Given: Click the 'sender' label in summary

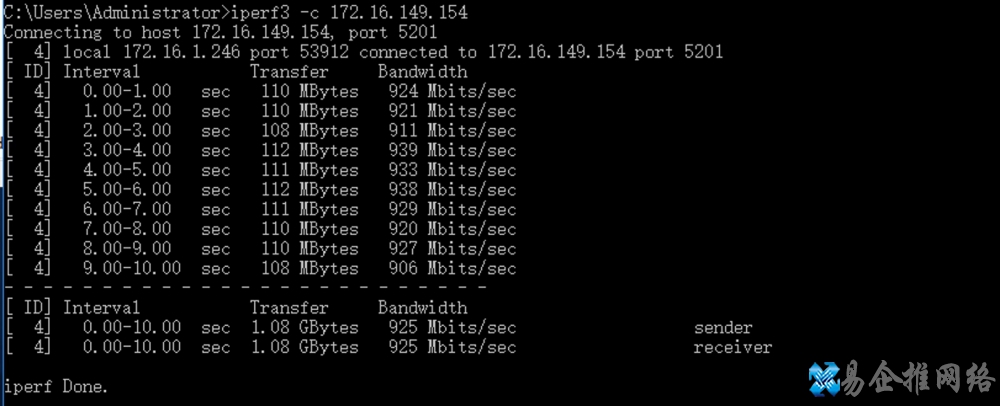Looking at the screenshot, I should (x=723, y=327).
